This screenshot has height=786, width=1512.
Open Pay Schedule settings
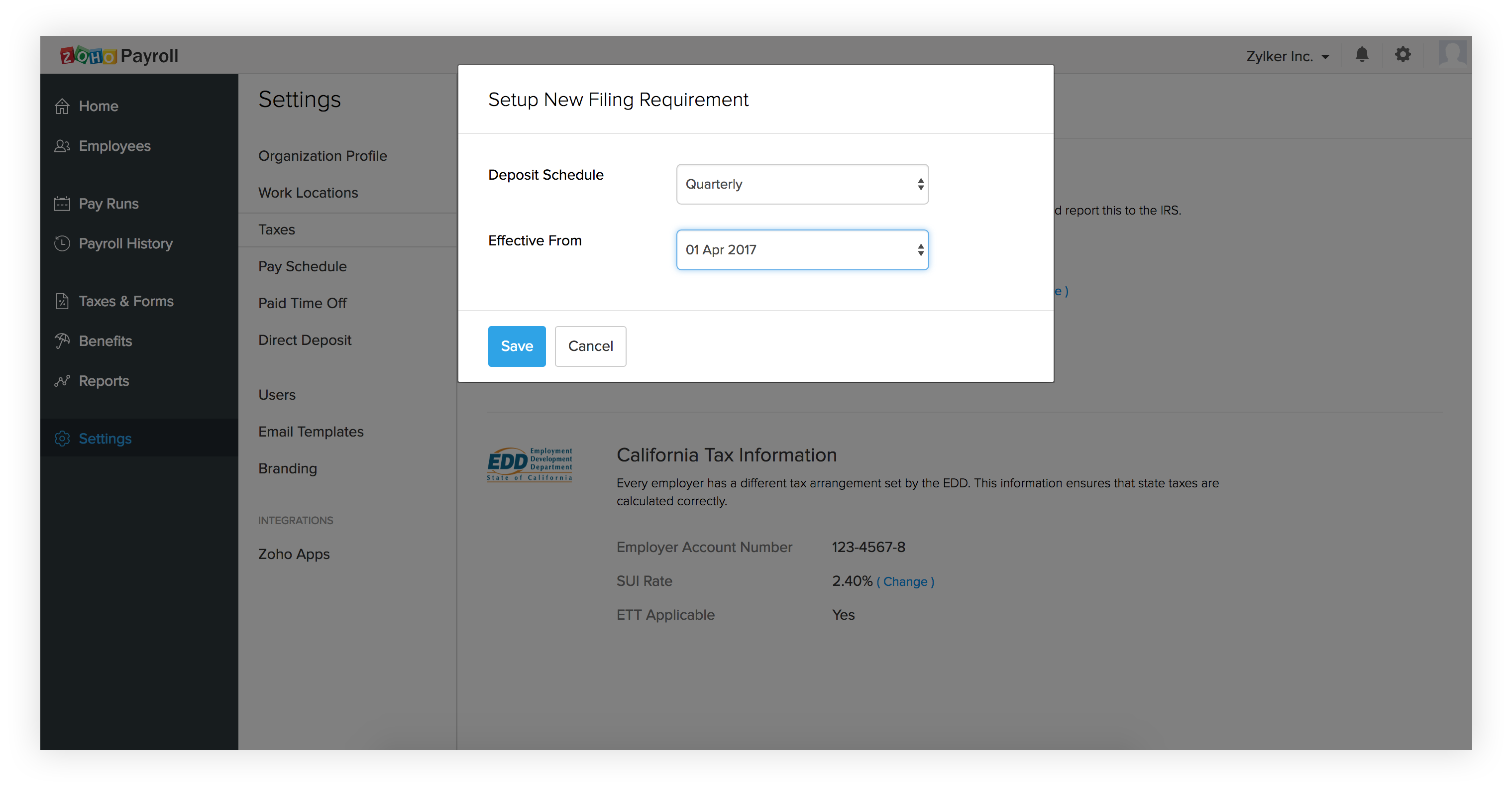[x=302, y=266]
